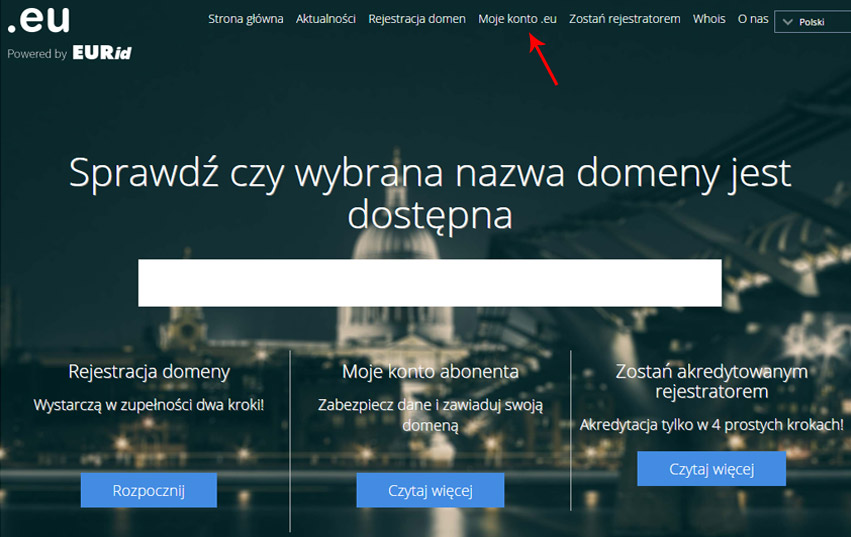Viewport: 851px width, 537px height.
Task: Open the Whois page
Action: [x=709, y=19]
